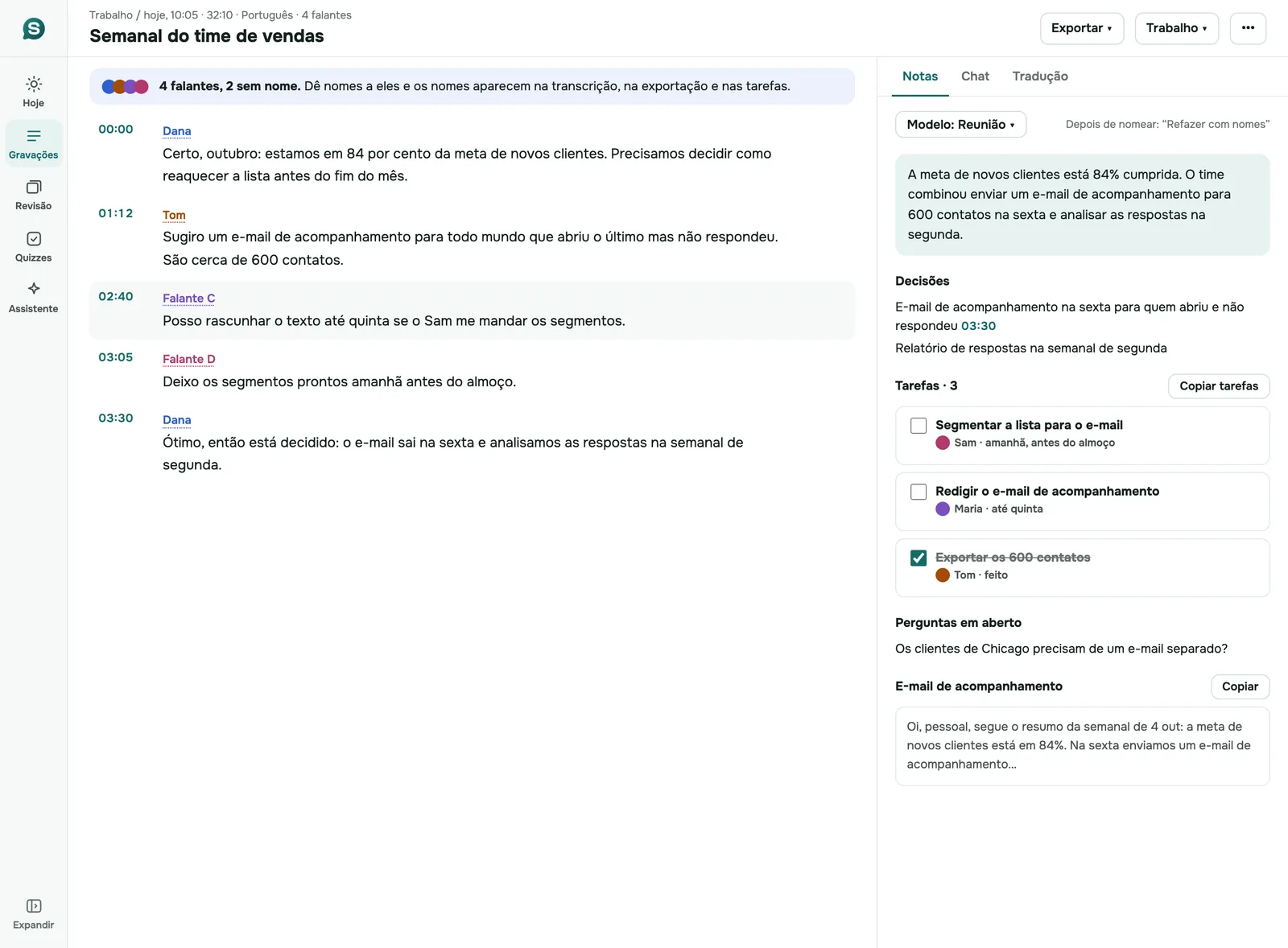Open the Hoje sidebar section

(34, 92)
